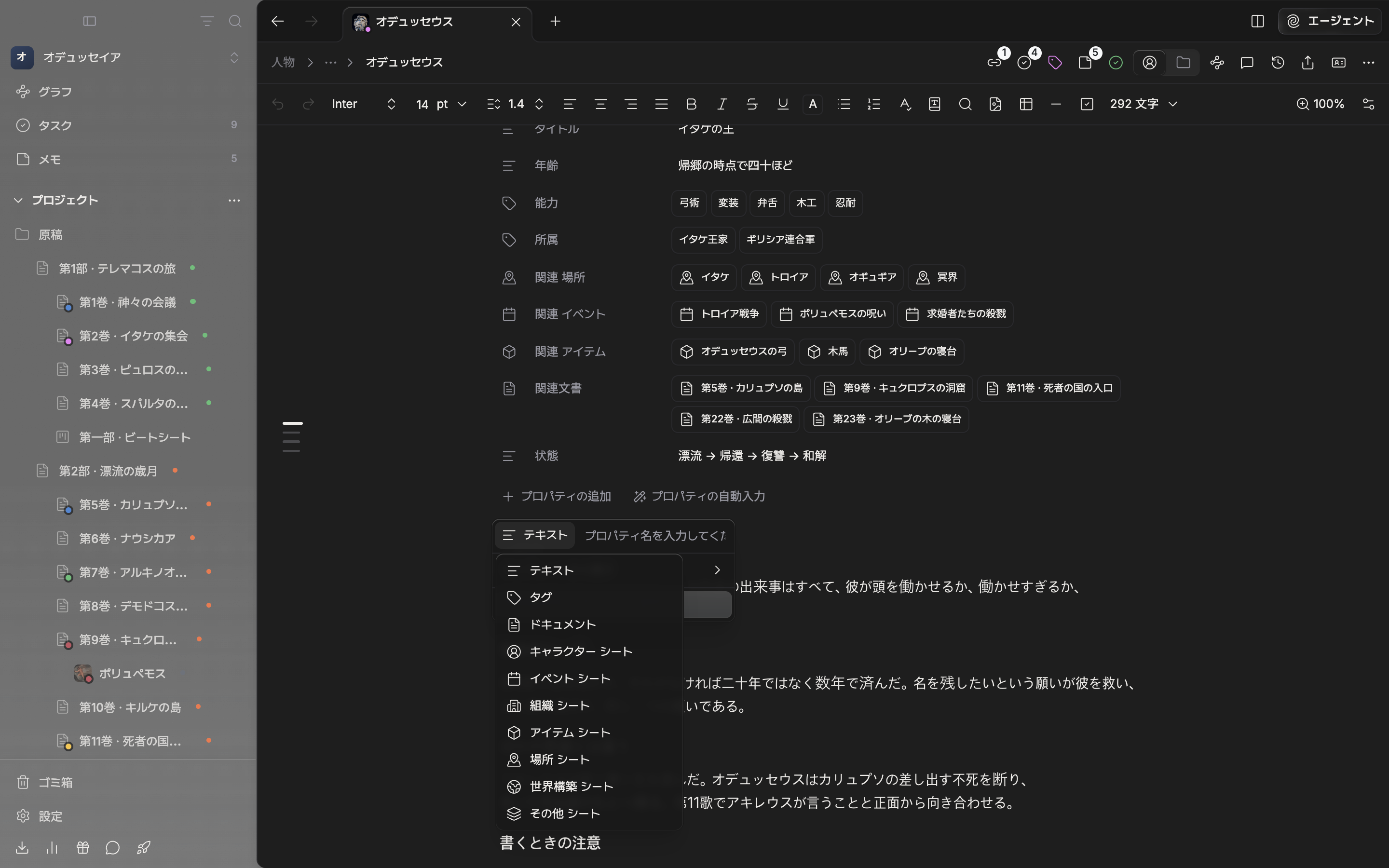Viewport: 1389px width, 868px height.
Task: Insert checkbox item from toolbar
Action: 1087,104
